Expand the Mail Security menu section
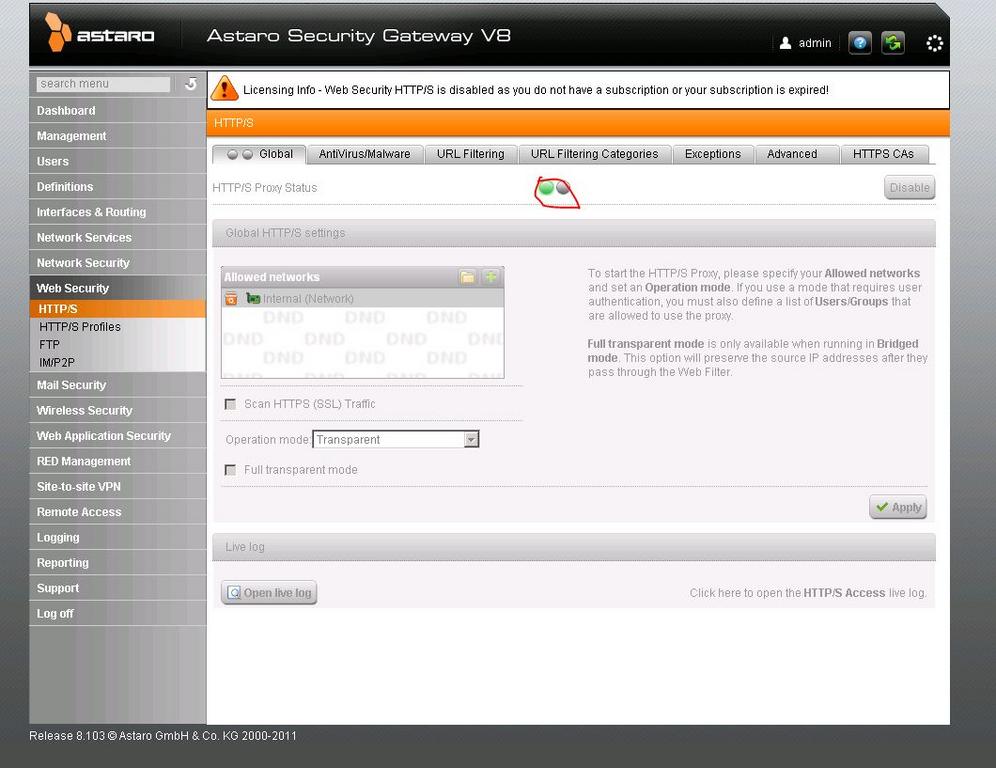996x768 pixels. point(71,385)
